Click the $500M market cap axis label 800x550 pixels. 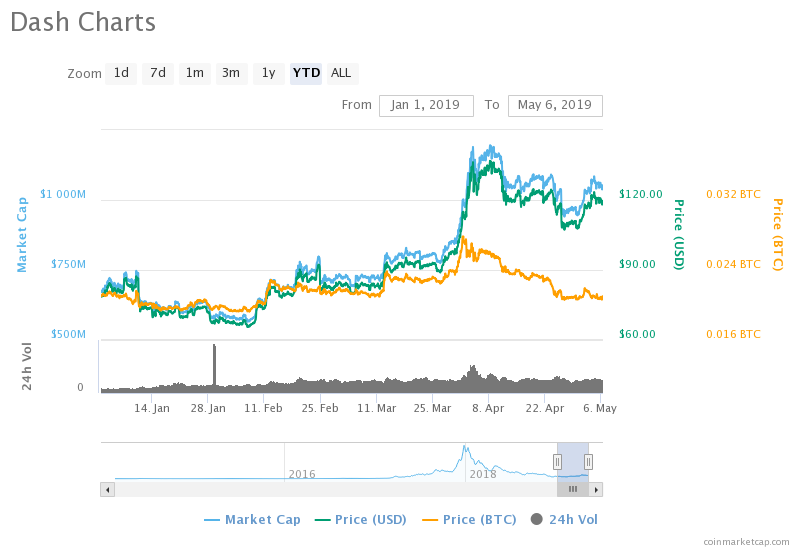tap(68, 334)
